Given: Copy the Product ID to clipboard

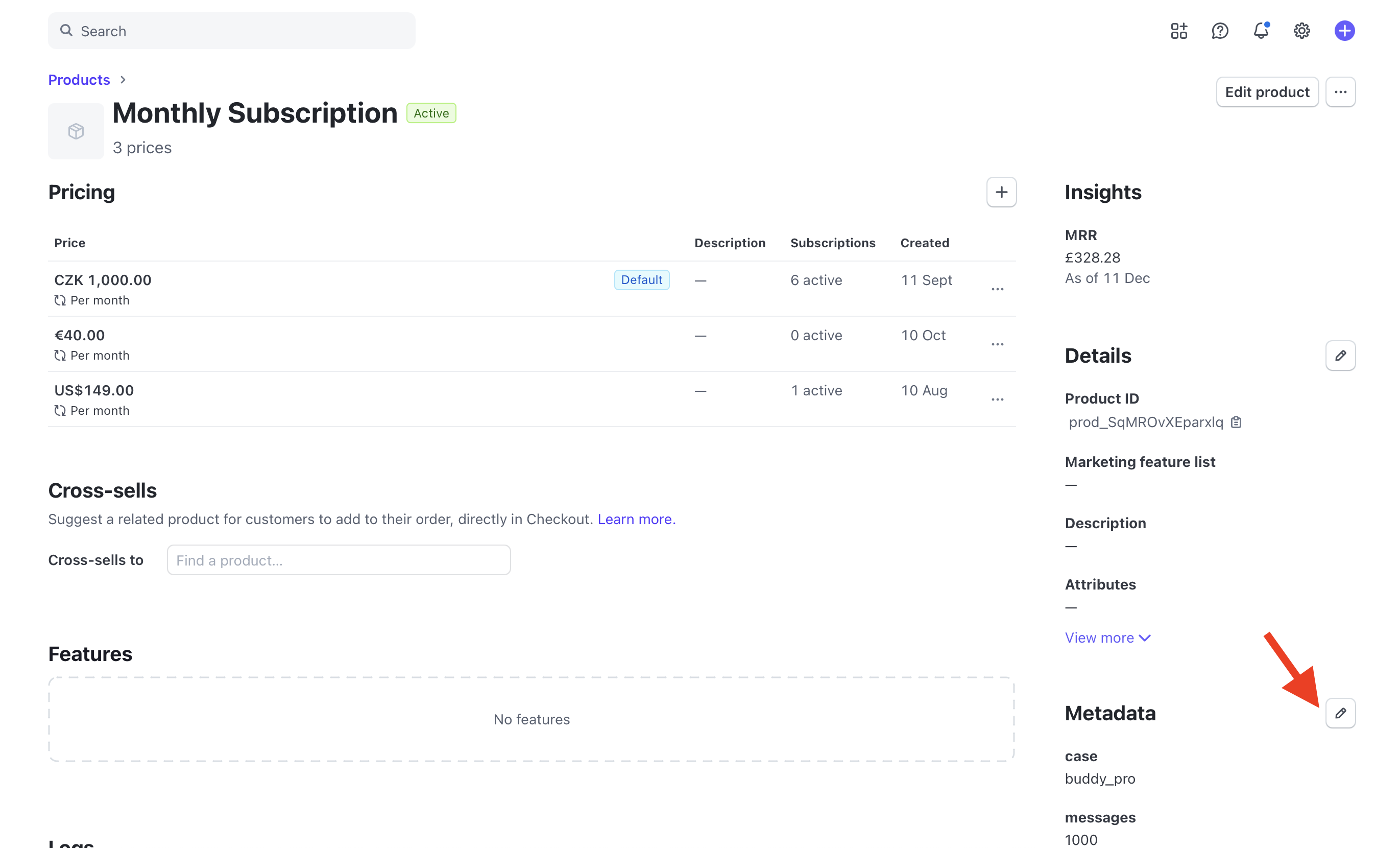Looking at the screenshot, I should point(1236,422).
